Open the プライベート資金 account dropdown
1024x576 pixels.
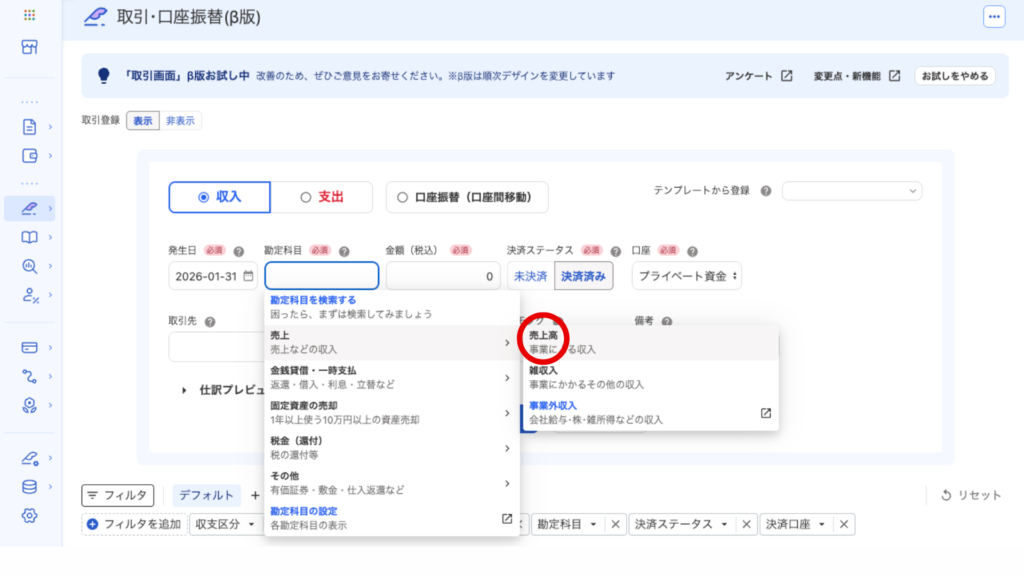[686, 275]
